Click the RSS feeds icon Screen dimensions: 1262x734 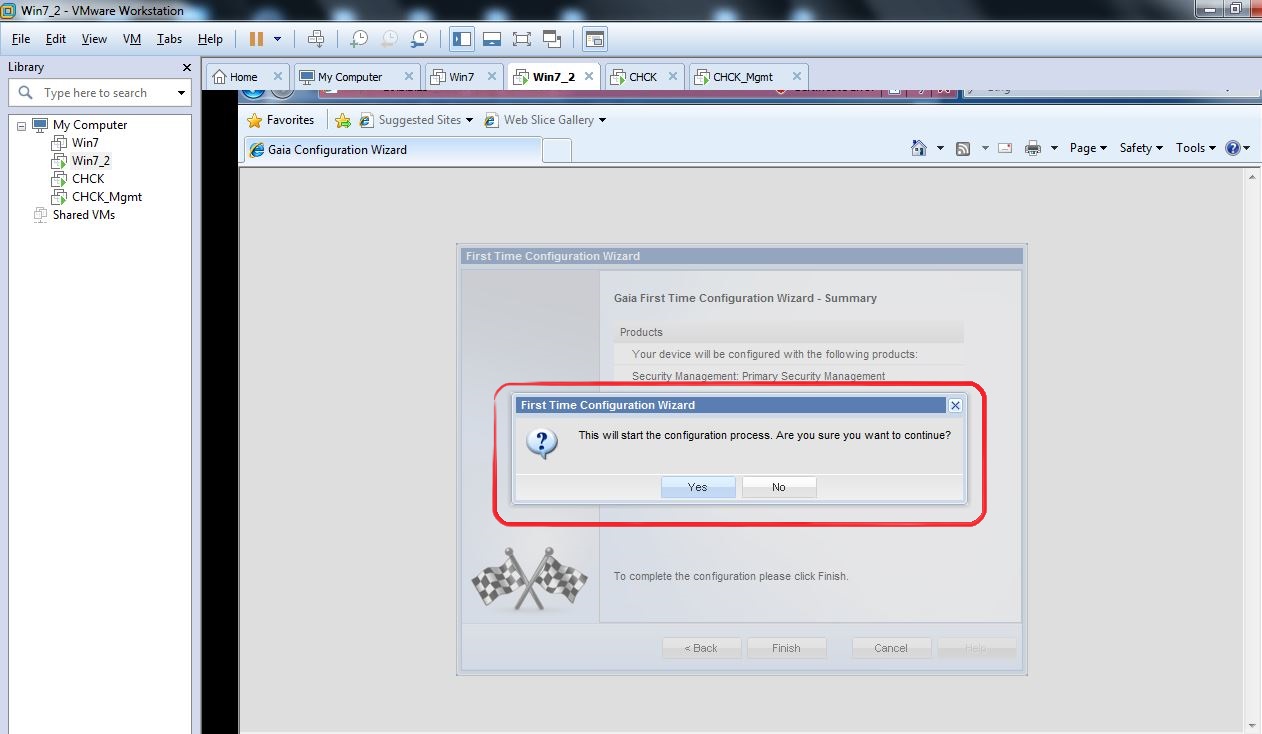click(963, 148)
